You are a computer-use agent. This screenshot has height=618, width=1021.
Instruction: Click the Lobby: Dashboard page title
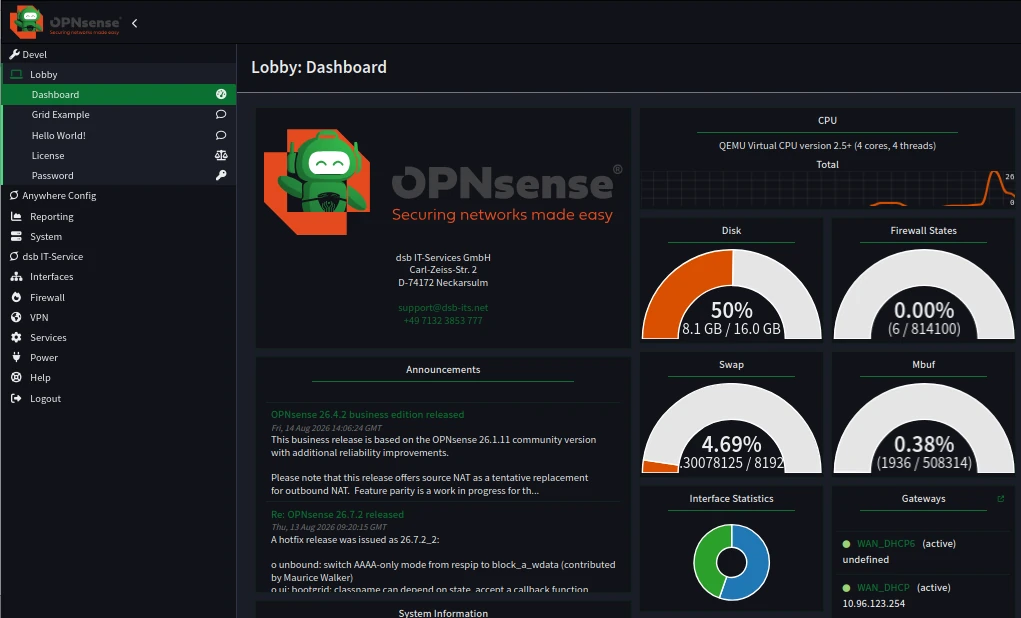pos(319,67)
